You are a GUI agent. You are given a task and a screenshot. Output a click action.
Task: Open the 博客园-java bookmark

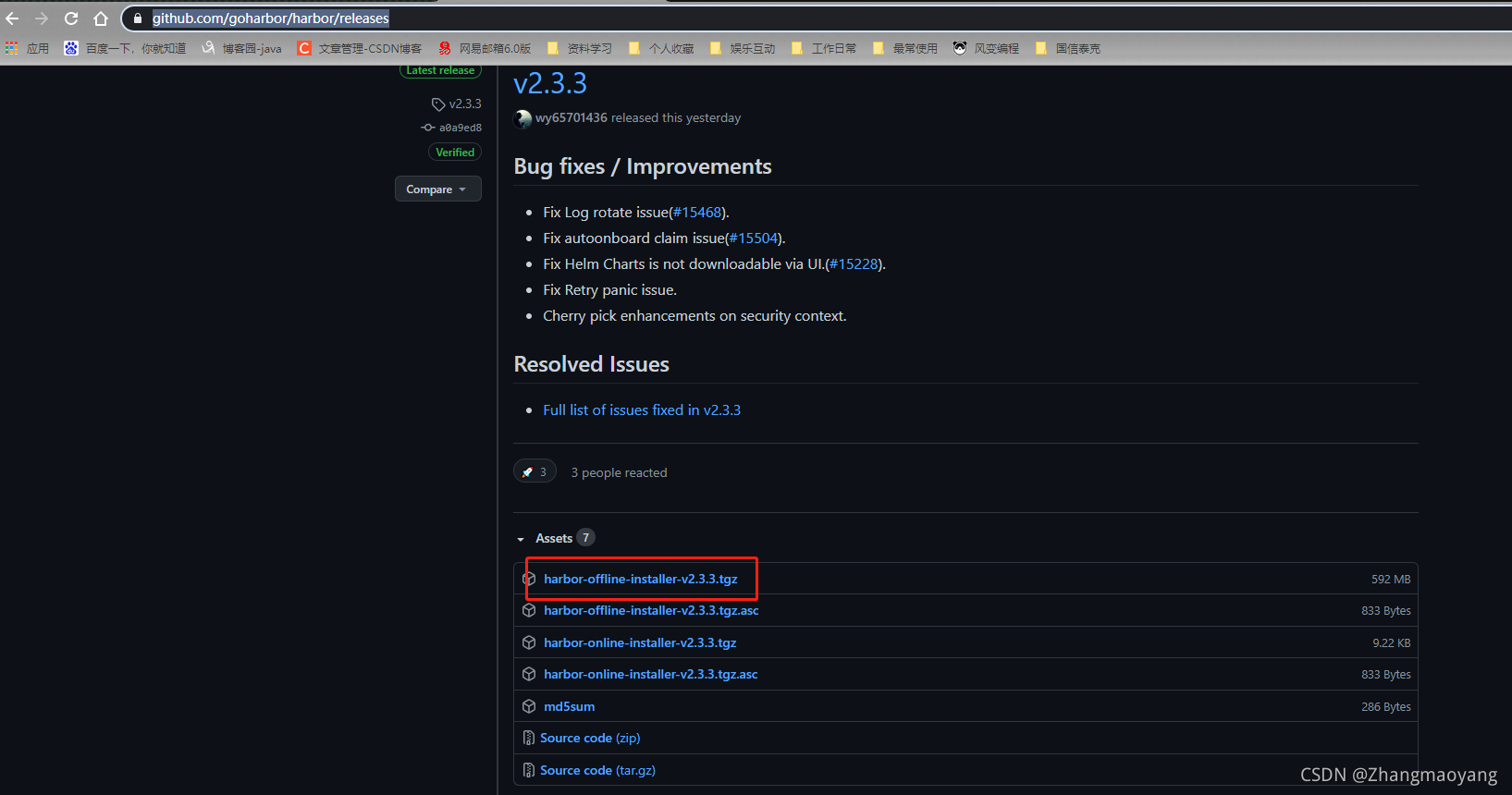coord(241,48)
